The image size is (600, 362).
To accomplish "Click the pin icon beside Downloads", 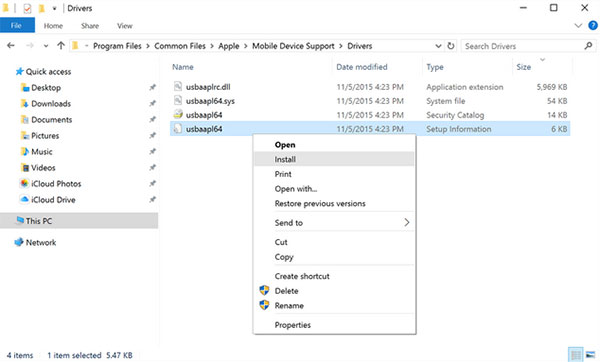I will pos(152,104).
